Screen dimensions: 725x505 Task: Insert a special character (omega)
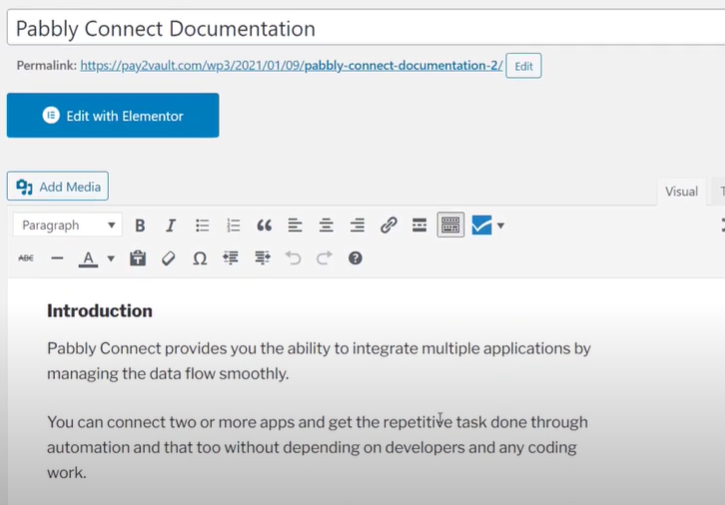[x=200, y=258]
